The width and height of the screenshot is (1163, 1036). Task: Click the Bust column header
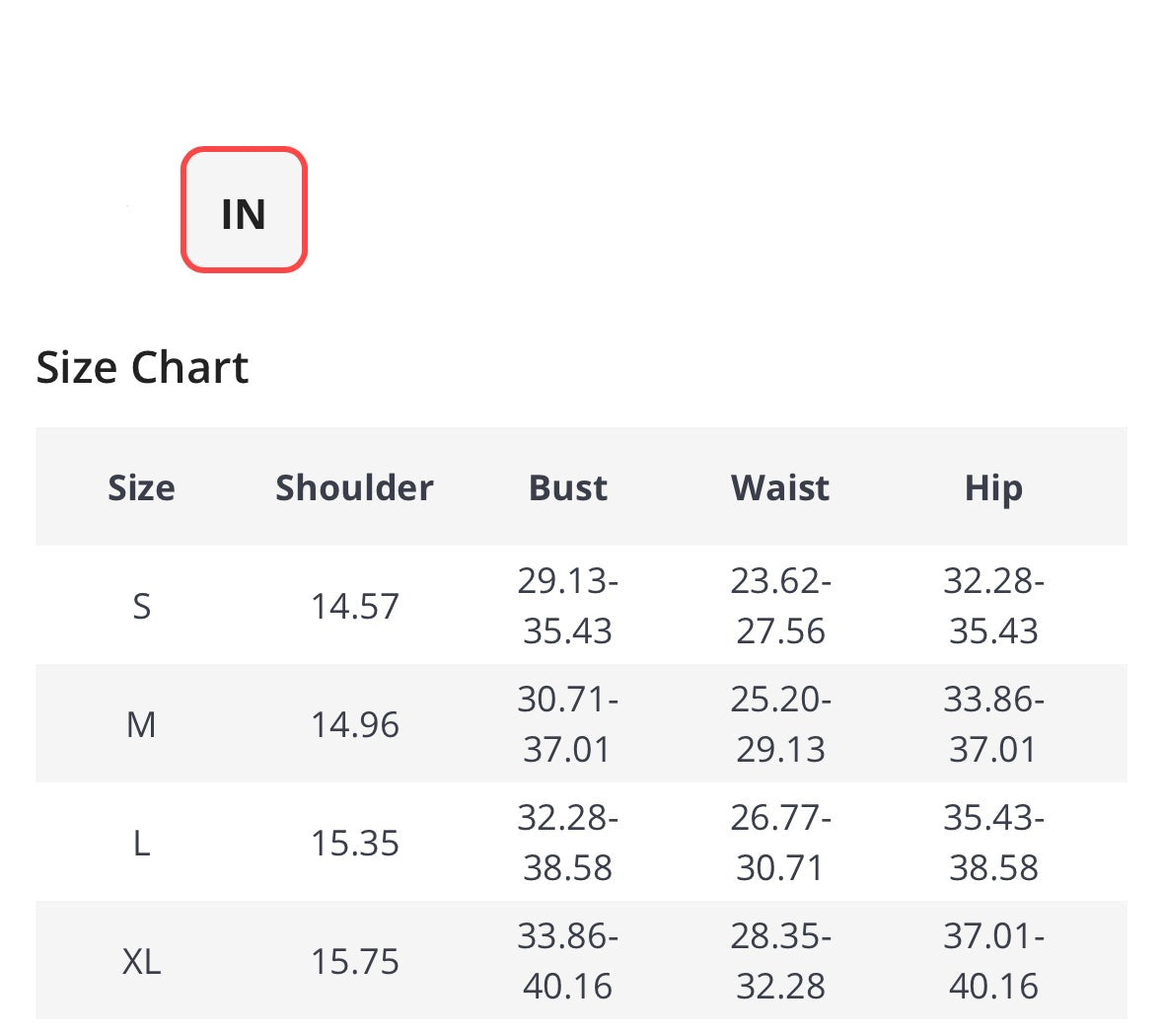567,487
